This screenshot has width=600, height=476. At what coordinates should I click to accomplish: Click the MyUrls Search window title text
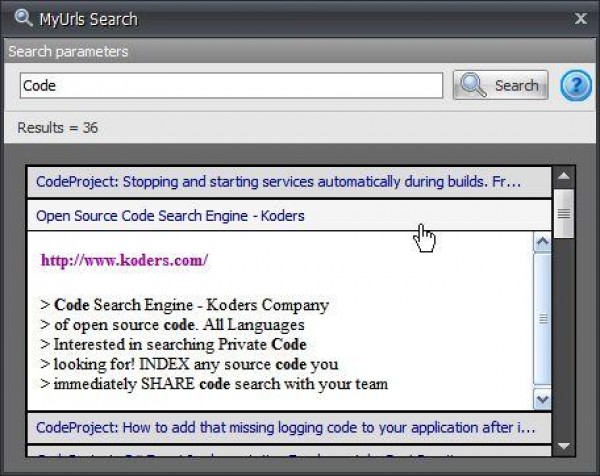click(x=88, y=19)
